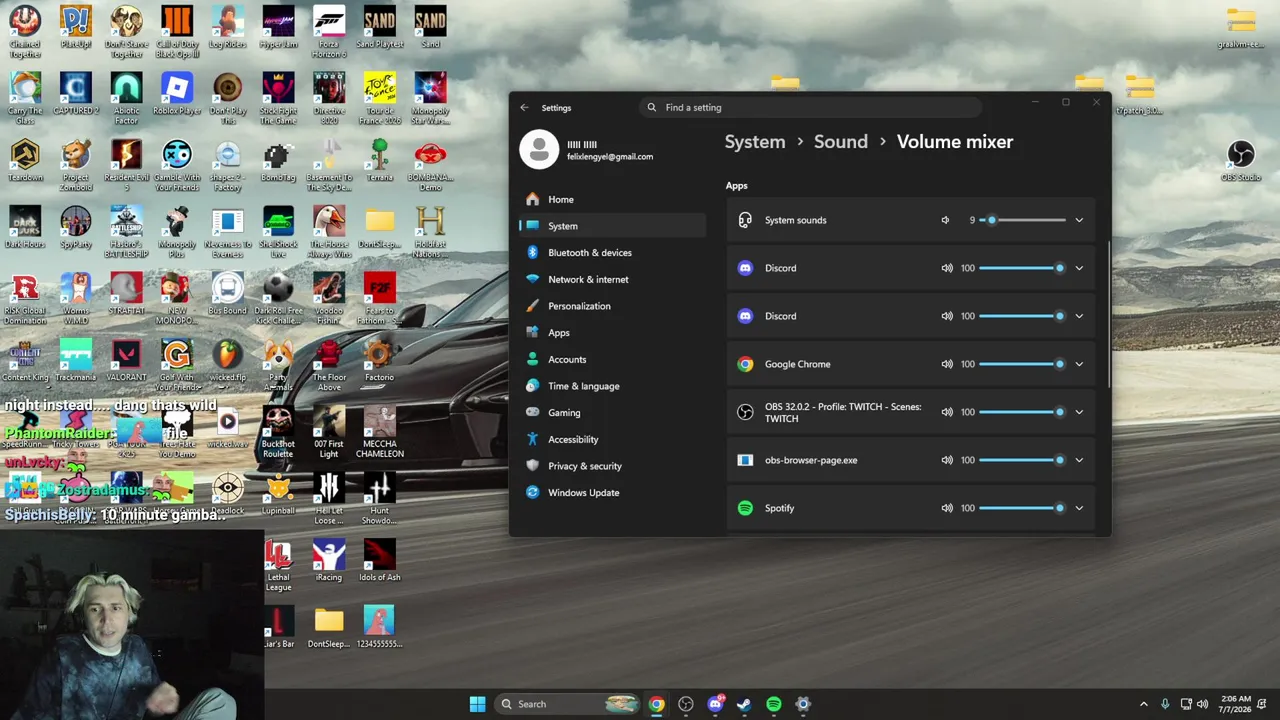Expand obs-browser-page.exe row options
Viewport: 1280px width, 720px height.
coord(1079,460)
